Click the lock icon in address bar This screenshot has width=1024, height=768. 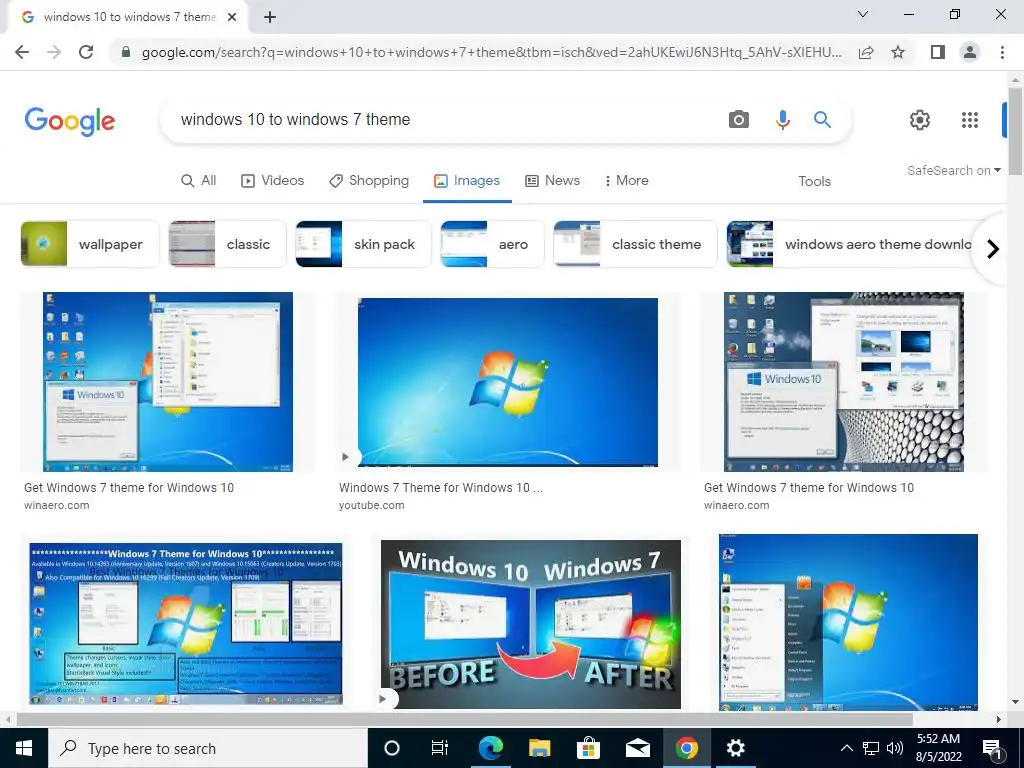pos(126,52)
